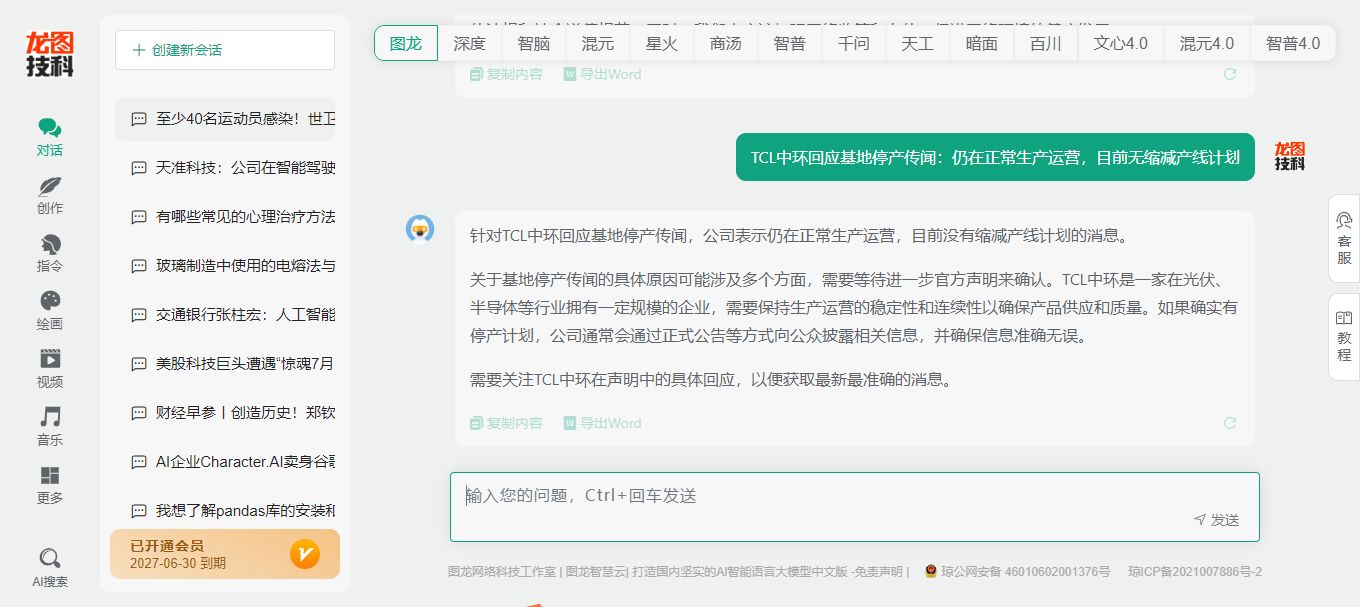Select the 智脑 model tab
Image resolution: width=1360 pixels, height=607 pixels.
coord(534,43)
